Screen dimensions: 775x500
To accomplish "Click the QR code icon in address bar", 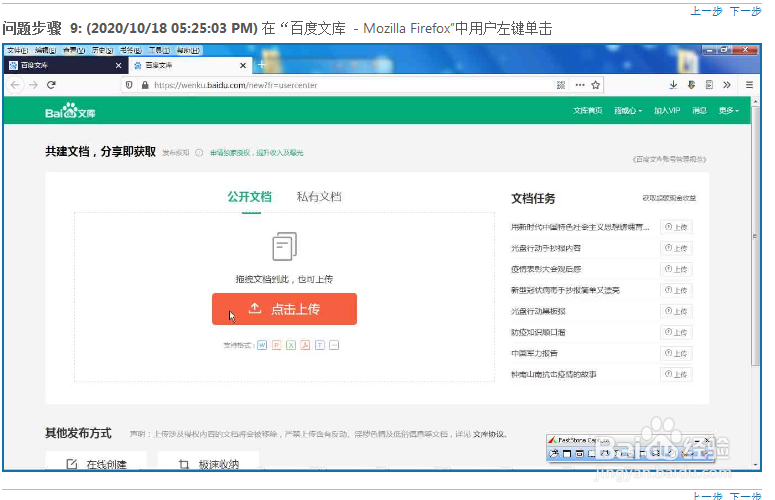I will (560, 85).
